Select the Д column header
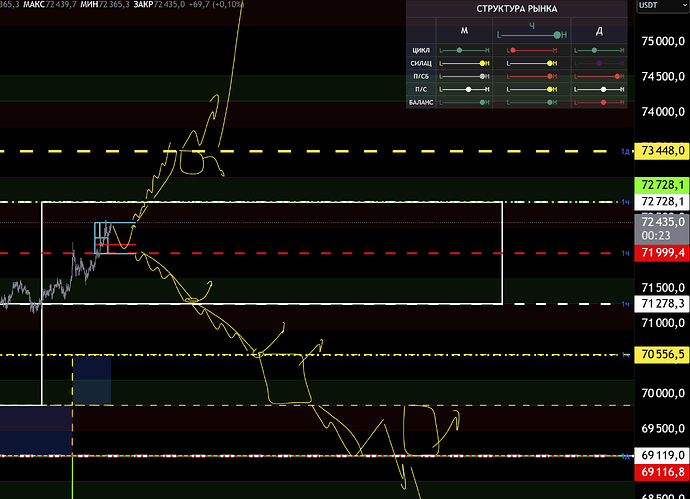 [x=599, y=30]
